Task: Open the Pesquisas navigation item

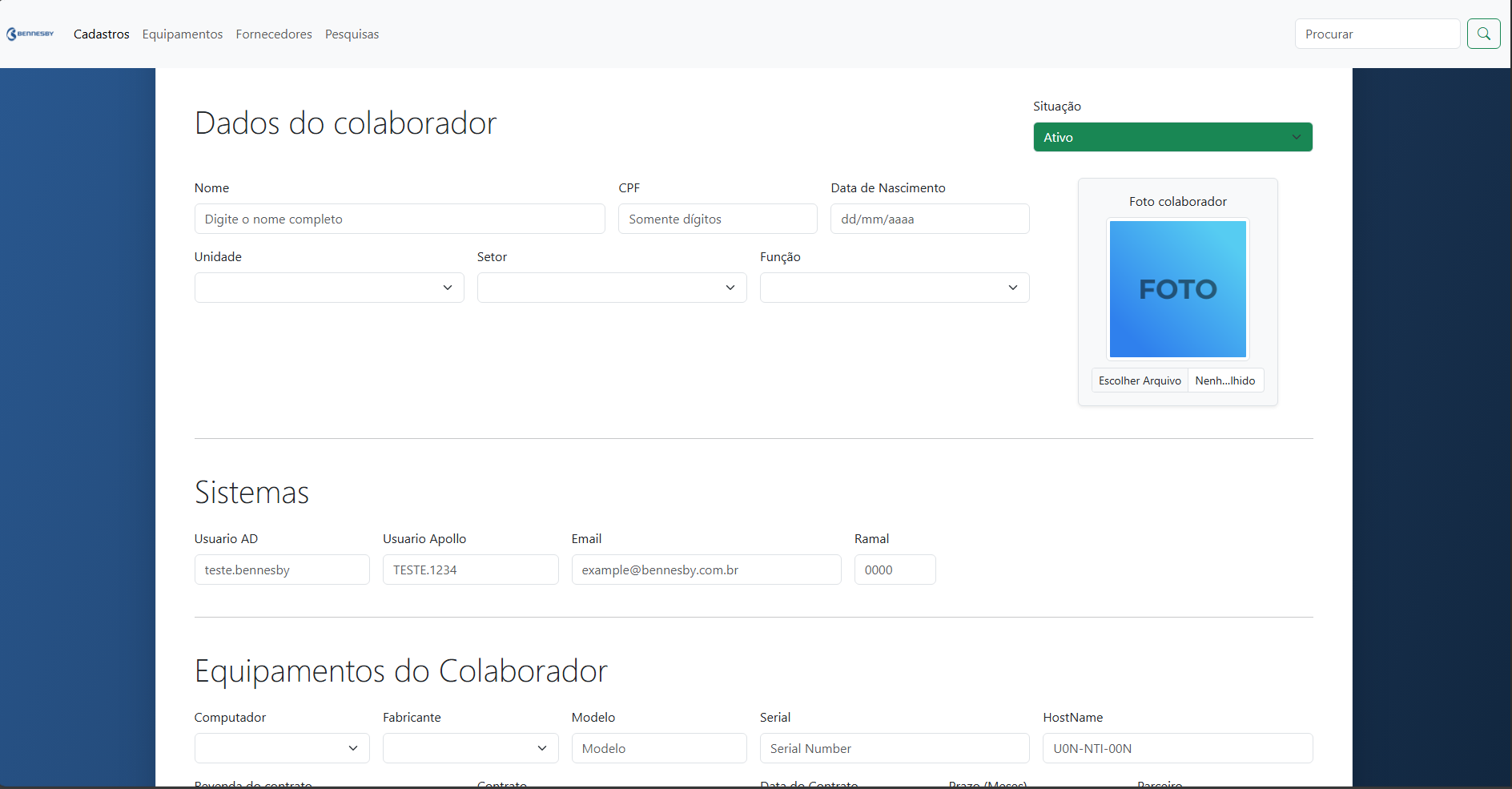Action: (x=352, y=34)
